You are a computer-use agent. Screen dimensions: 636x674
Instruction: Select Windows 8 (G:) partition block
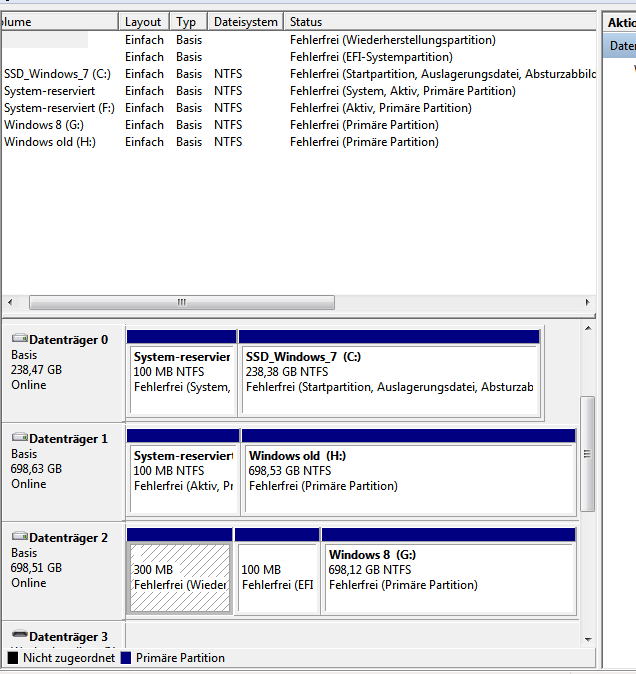[449, 571]
